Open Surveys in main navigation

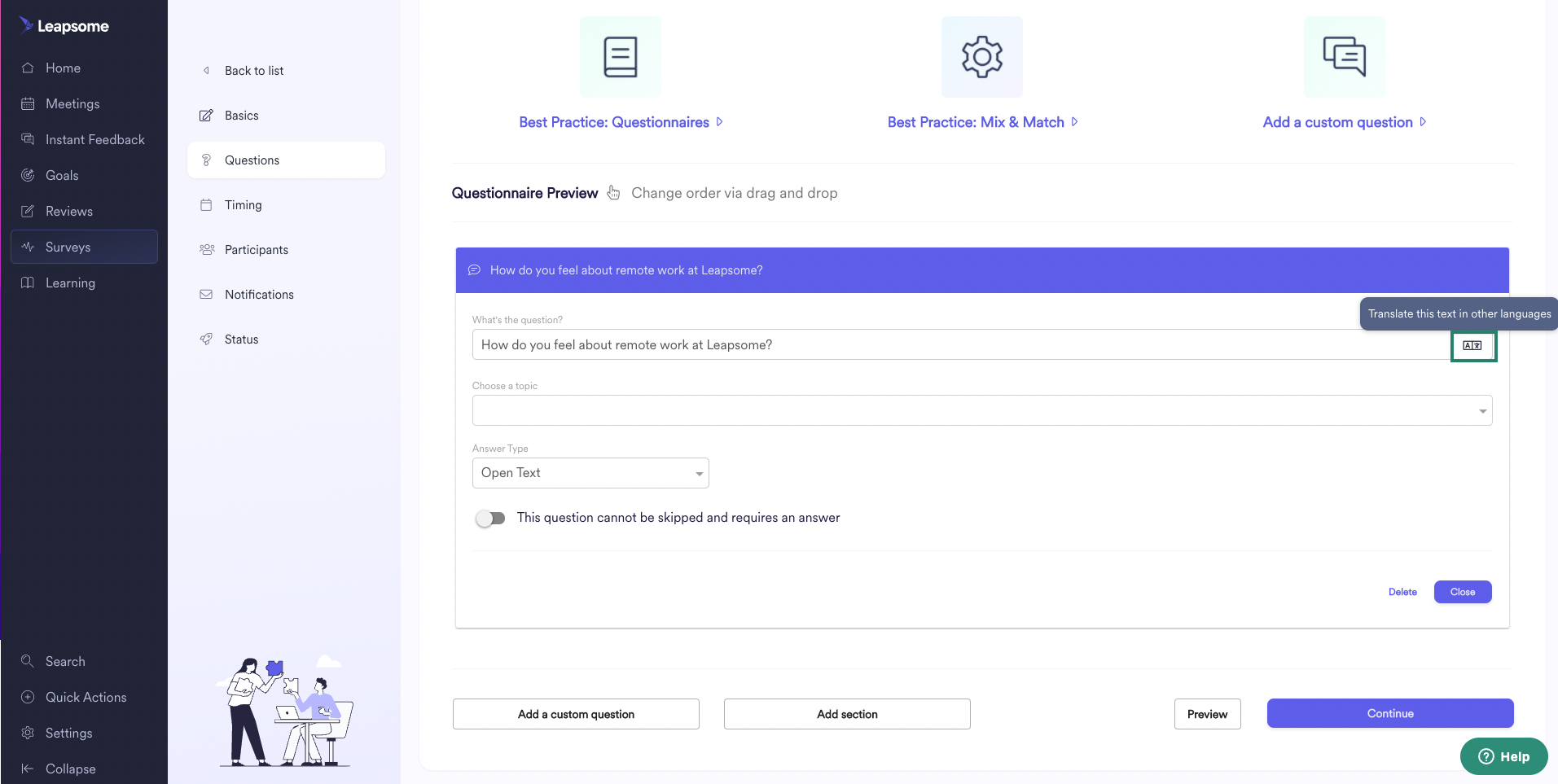pyautogui.click(x=84, y=247)
